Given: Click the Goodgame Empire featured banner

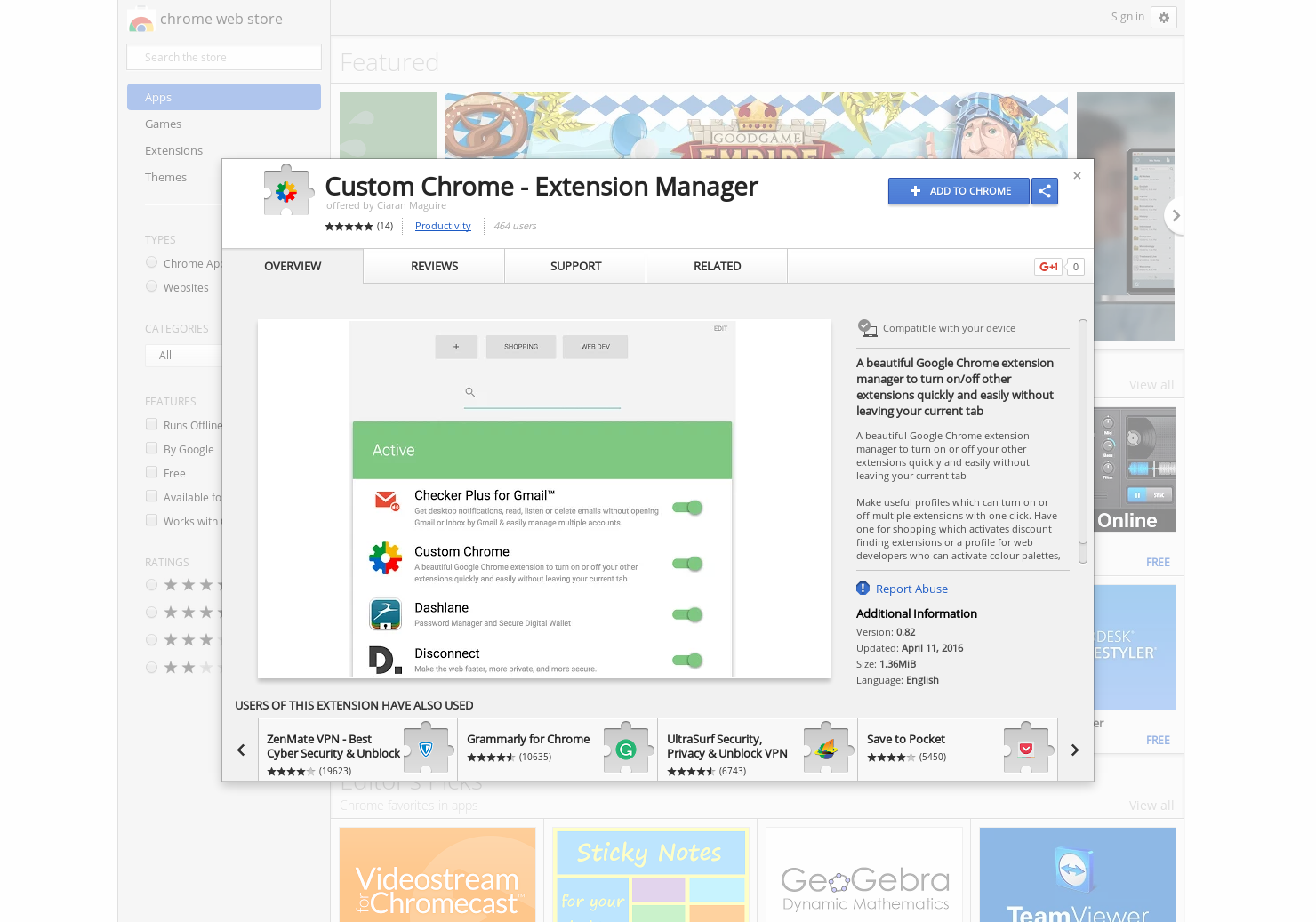Looking at the screenshot, I should (757, 126).
